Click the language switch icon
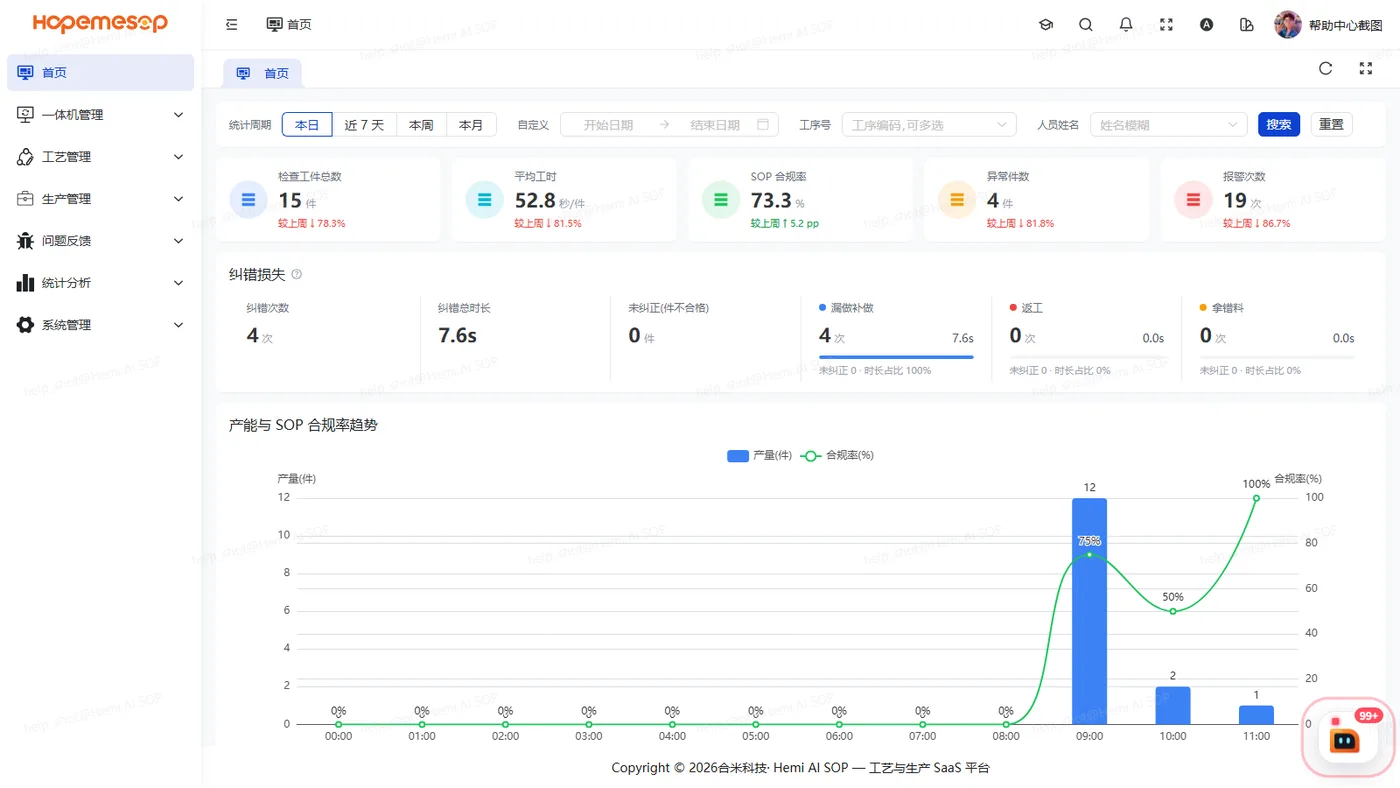Image resolution: width=1400 pixels, height=788 pixels. pos(1206,24)
